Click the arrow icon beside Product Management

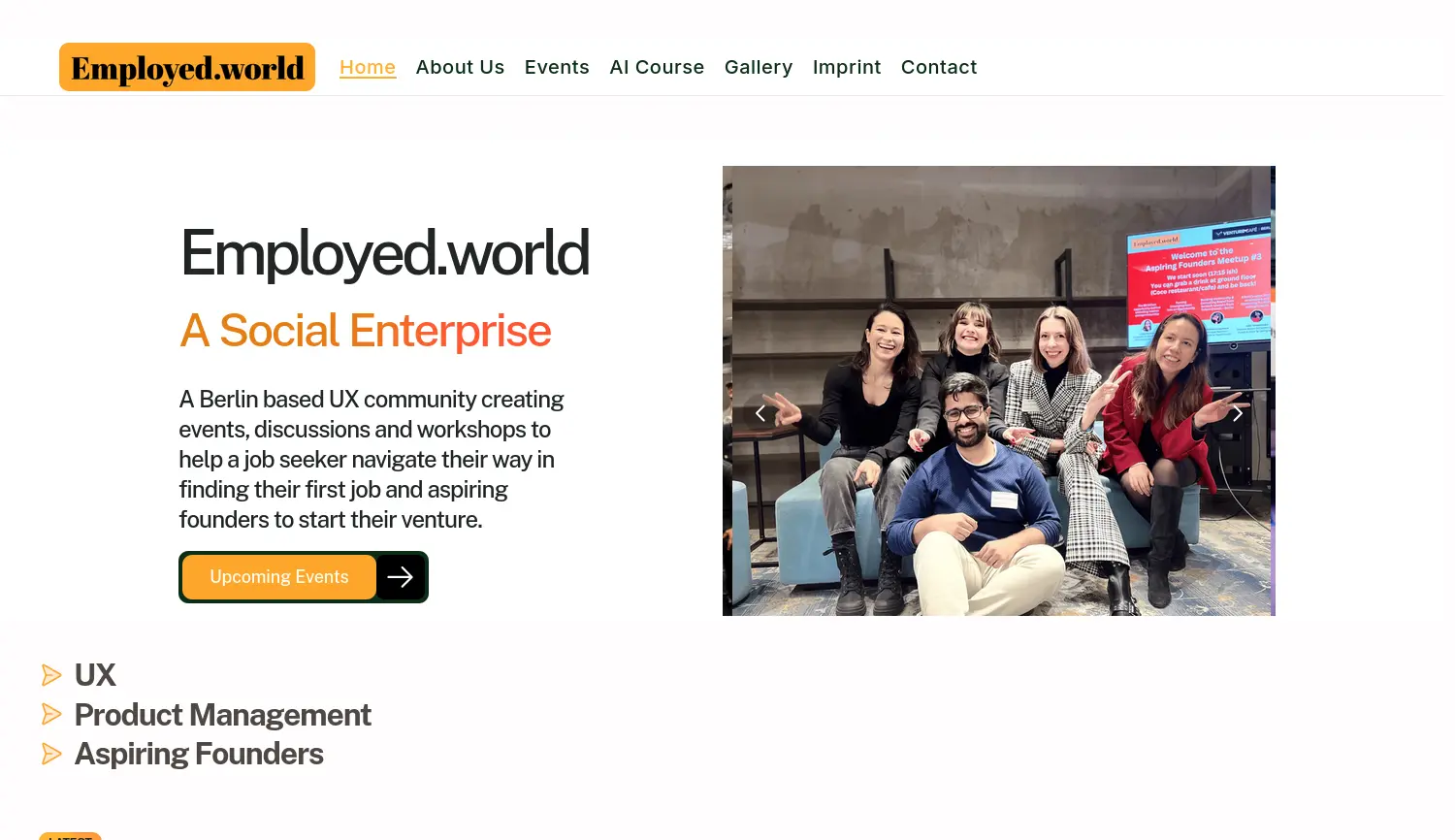(x=51, y=715)
